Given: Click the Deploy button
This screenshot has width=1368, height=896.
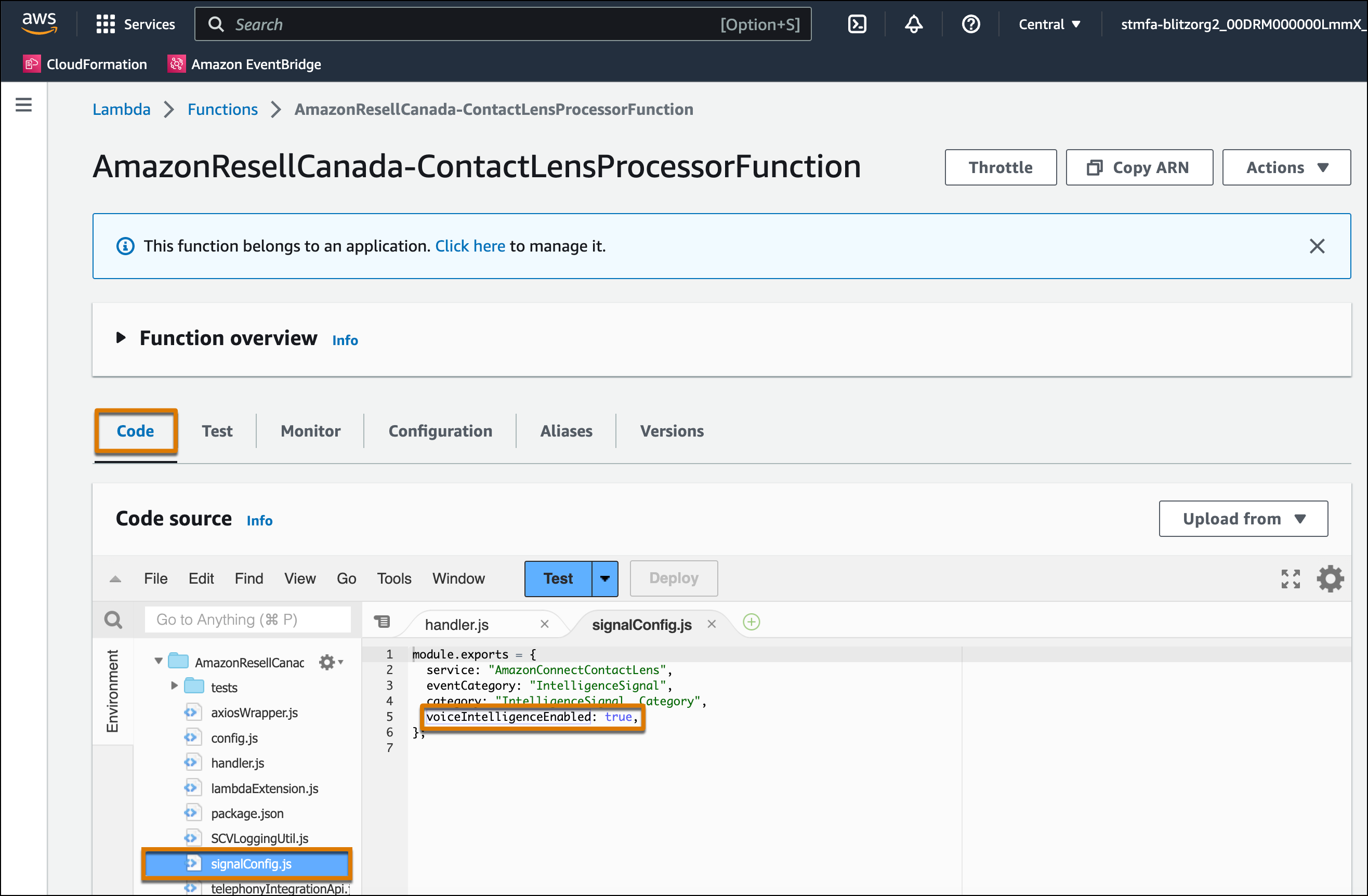Looking at the screenshot, I should tap(673, 578).
